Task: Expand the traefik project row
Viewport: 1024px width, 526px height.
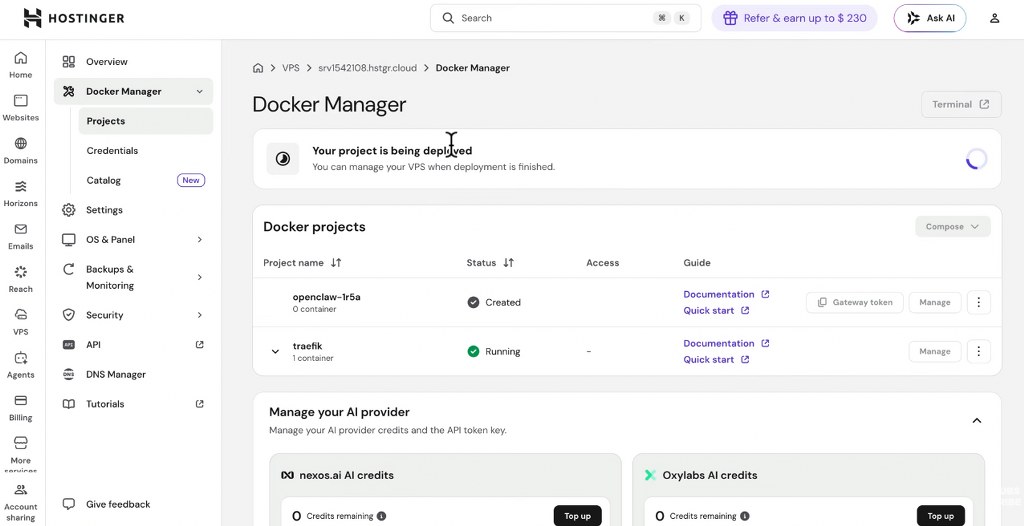Action: point(275,352)
